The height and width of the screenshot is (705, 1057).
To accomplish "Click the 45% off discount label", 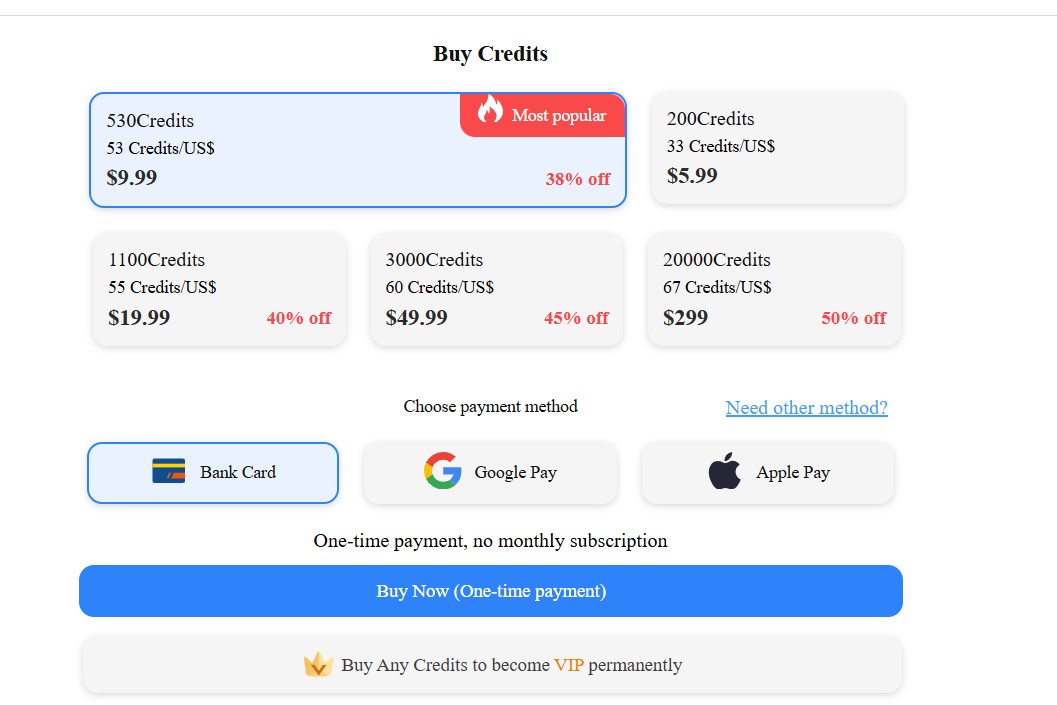I will tap(576, 318).
